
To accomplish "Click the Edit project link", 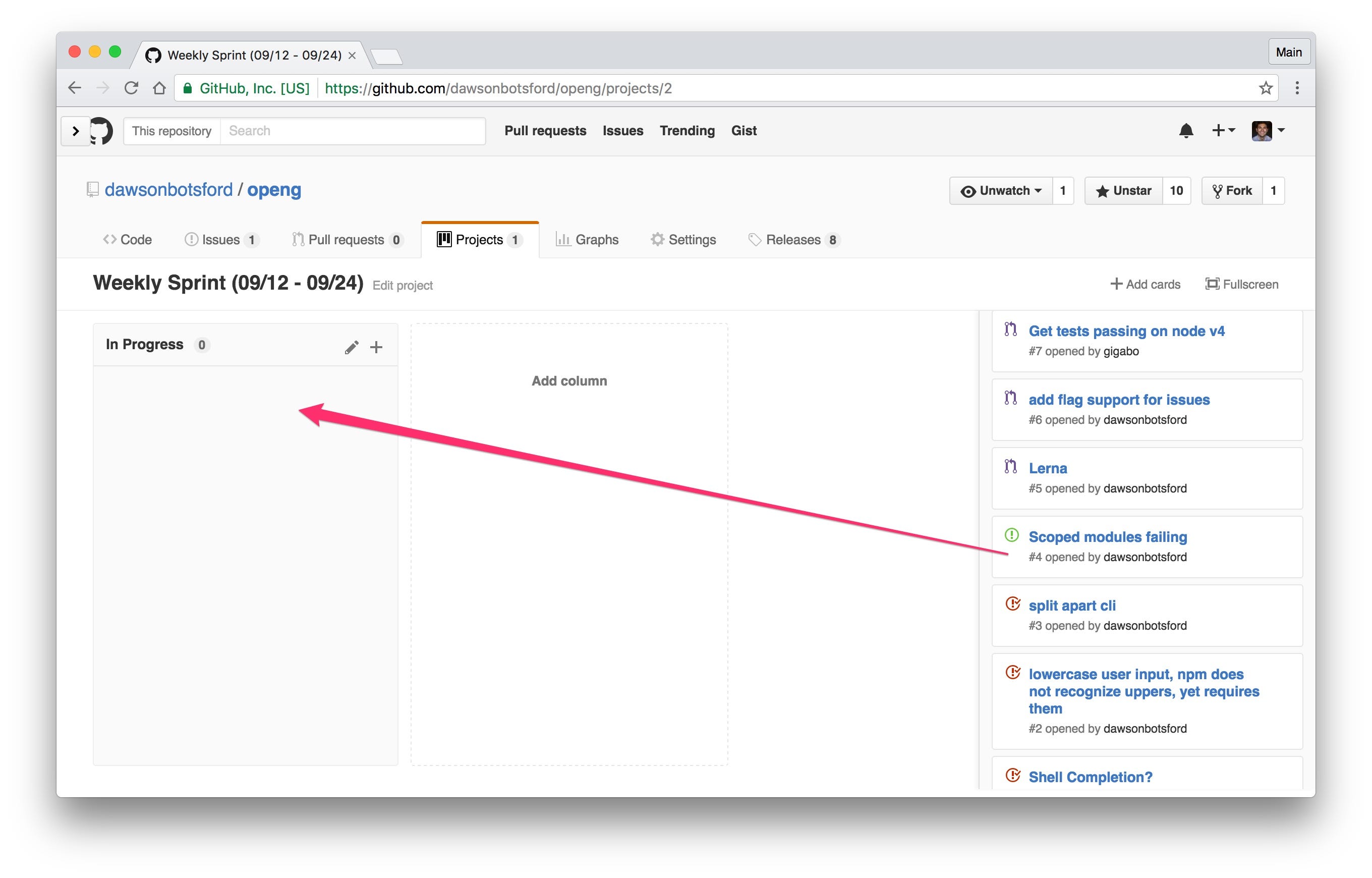I will [402, 285].
